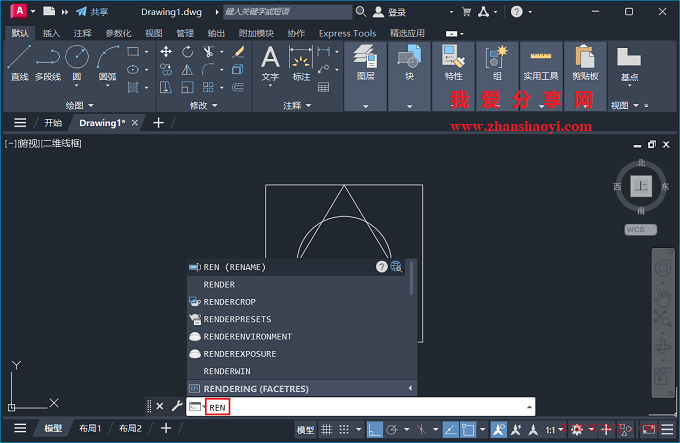680x443 pixels.
Task: Select the Line (直线) tool
Action: pos(19,63)
